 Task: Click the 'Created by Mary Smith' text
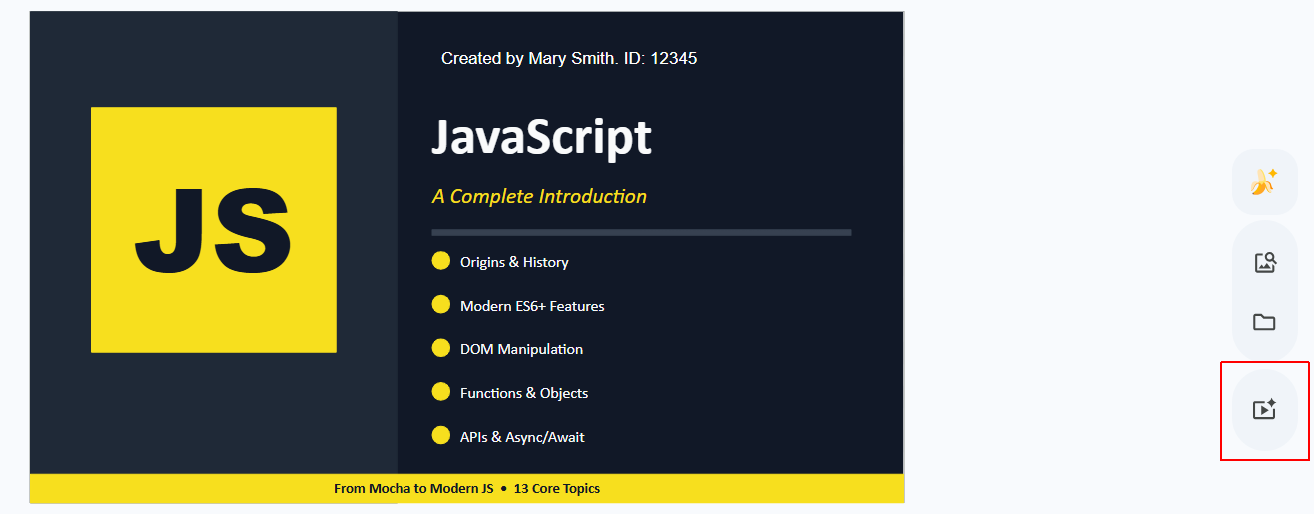tap(568, 58)
